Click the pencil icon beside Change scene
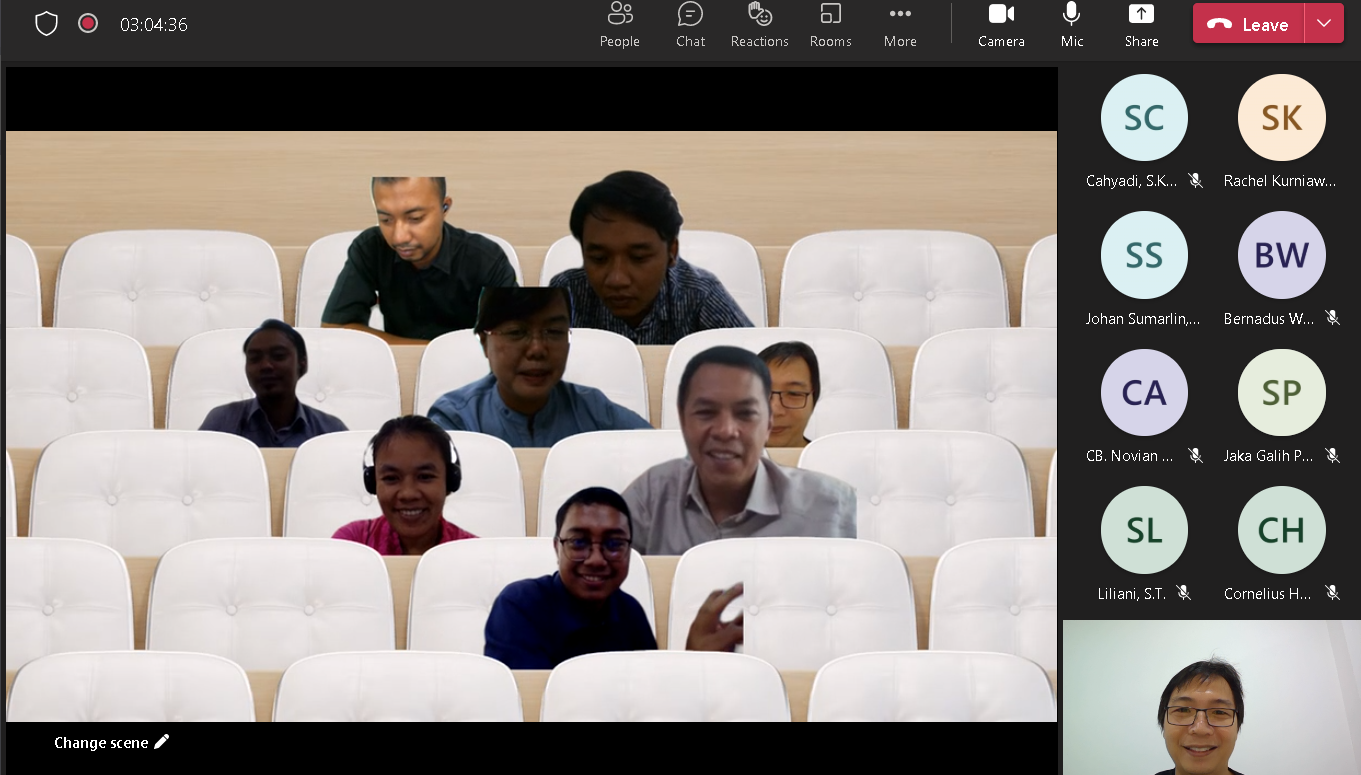This screenshot has width=1361, height=775. point(162,742)
